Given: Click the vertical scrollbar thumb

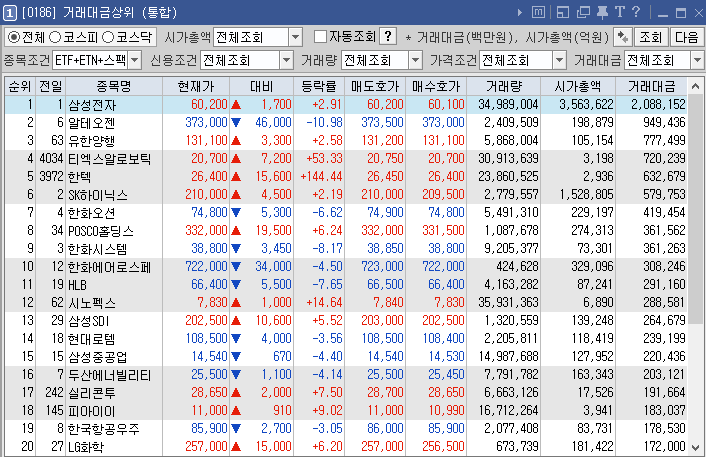Looking at the screenshot, I should (696, 207).
